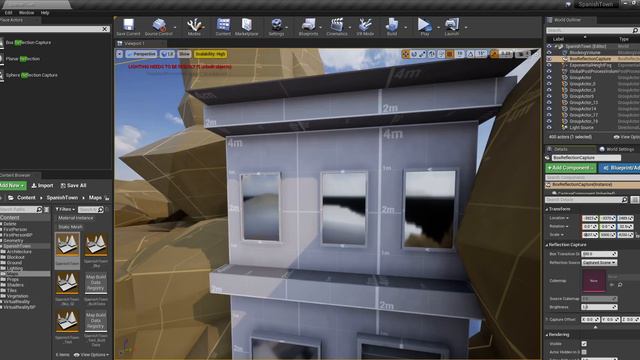Viewport: 640px width, 360px height.
Task: Toggle visibility of BlockingVolume in outliner
Action: 549,53
